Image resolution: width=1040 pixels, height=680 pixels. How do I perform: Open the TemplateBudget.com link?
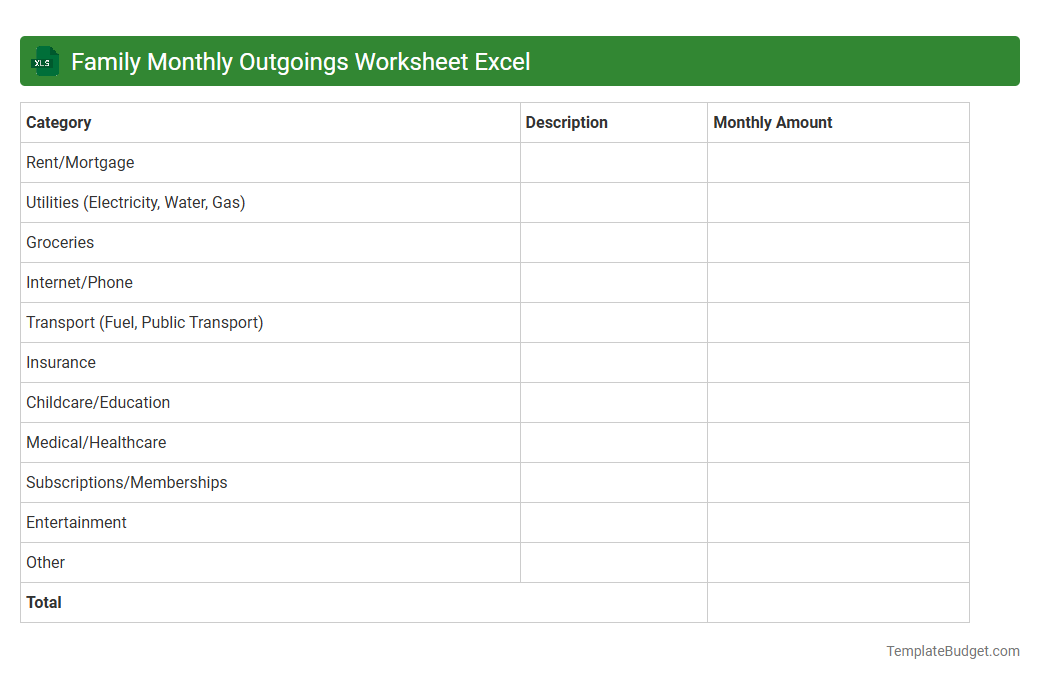coord(953,651)
